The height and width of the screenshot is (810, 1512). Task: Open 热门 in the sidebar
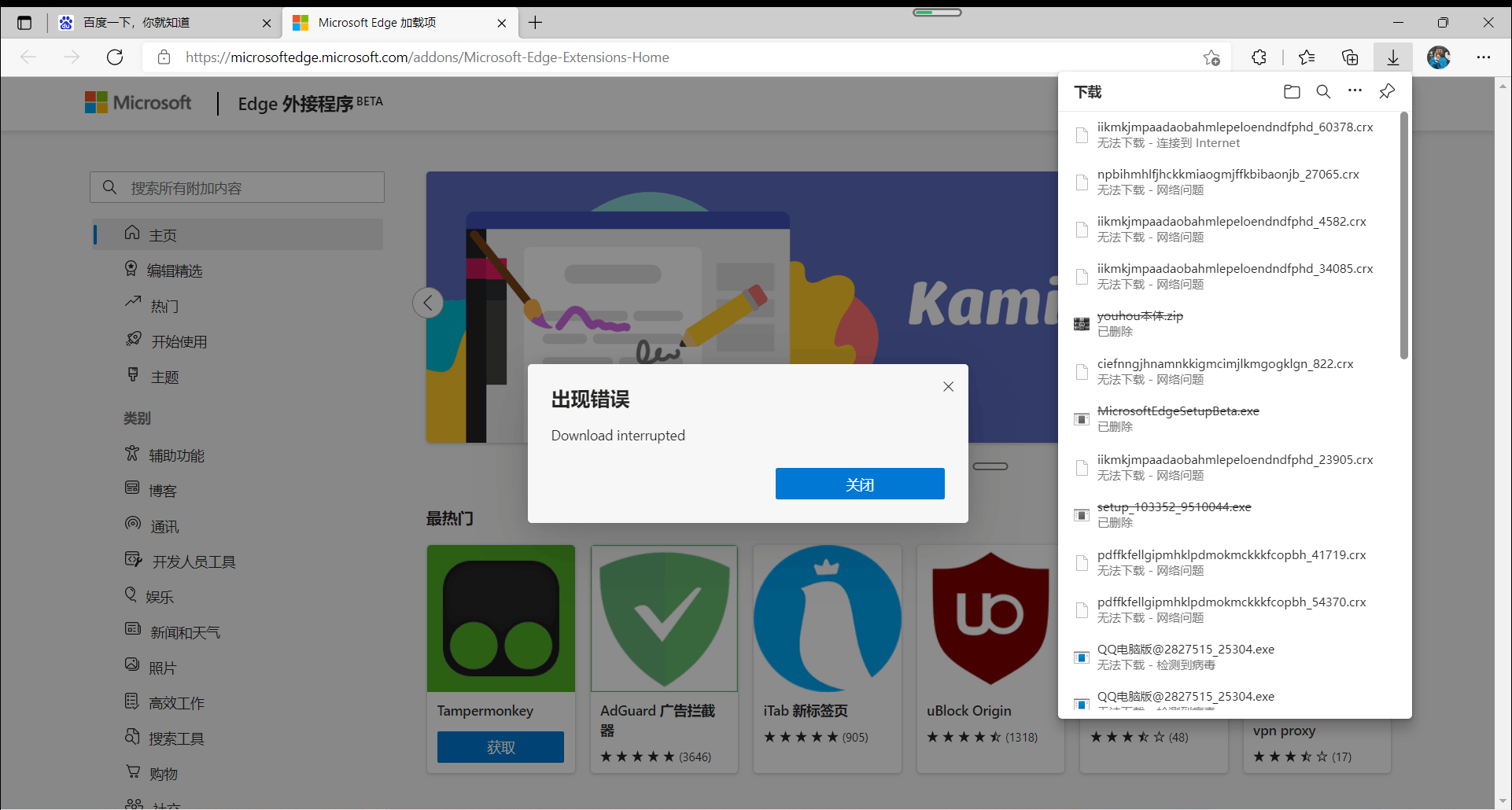(152, 306)
